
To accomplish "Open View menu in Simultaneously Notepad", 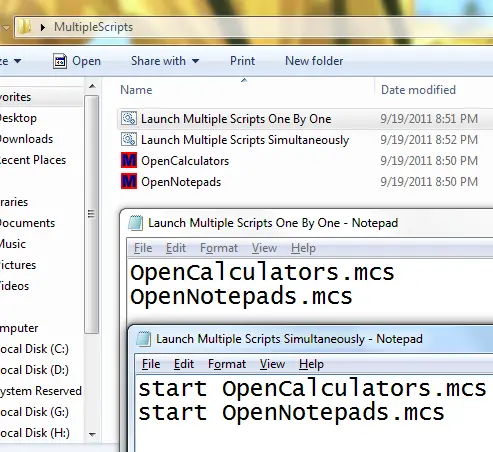I will coord(272,364).
